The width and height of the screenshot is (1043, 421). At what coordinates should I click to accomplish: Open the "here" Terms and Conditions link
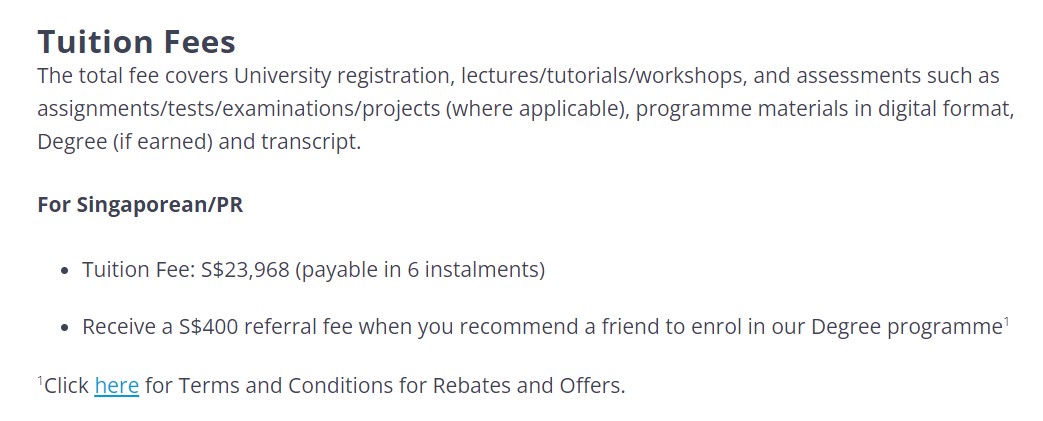[x=116, y=385]
